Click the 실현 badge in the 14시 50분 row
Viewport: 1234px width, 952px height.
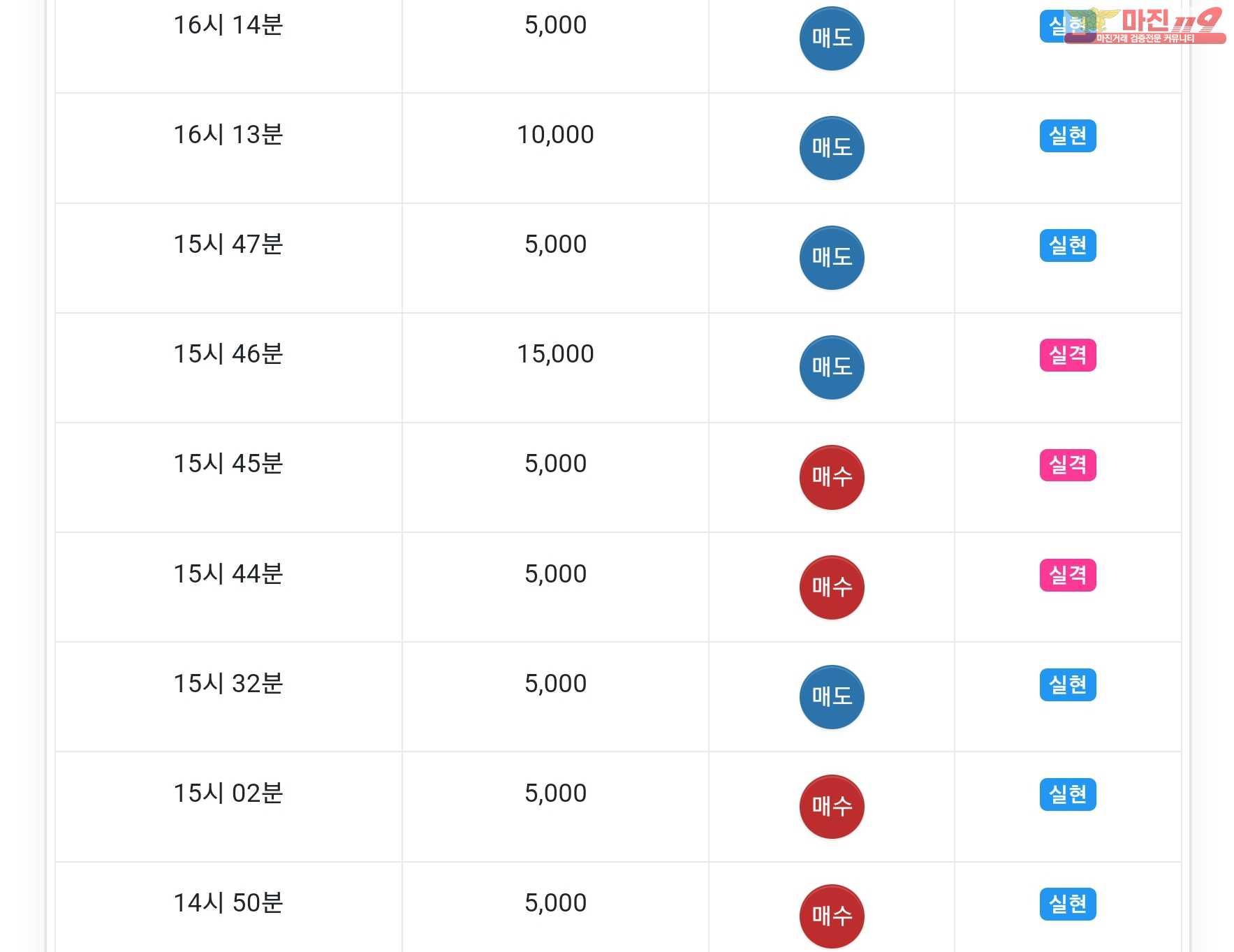(1067, 904)
